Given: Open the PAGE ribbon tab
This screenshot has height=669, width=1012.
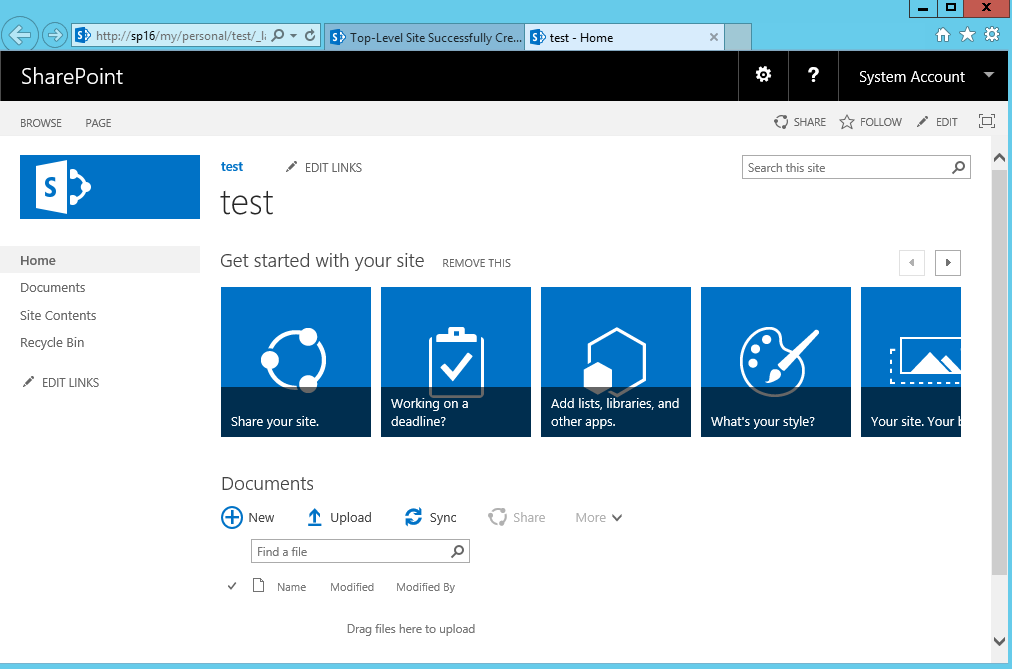Looking at the screenshot, I should (98, 123).
